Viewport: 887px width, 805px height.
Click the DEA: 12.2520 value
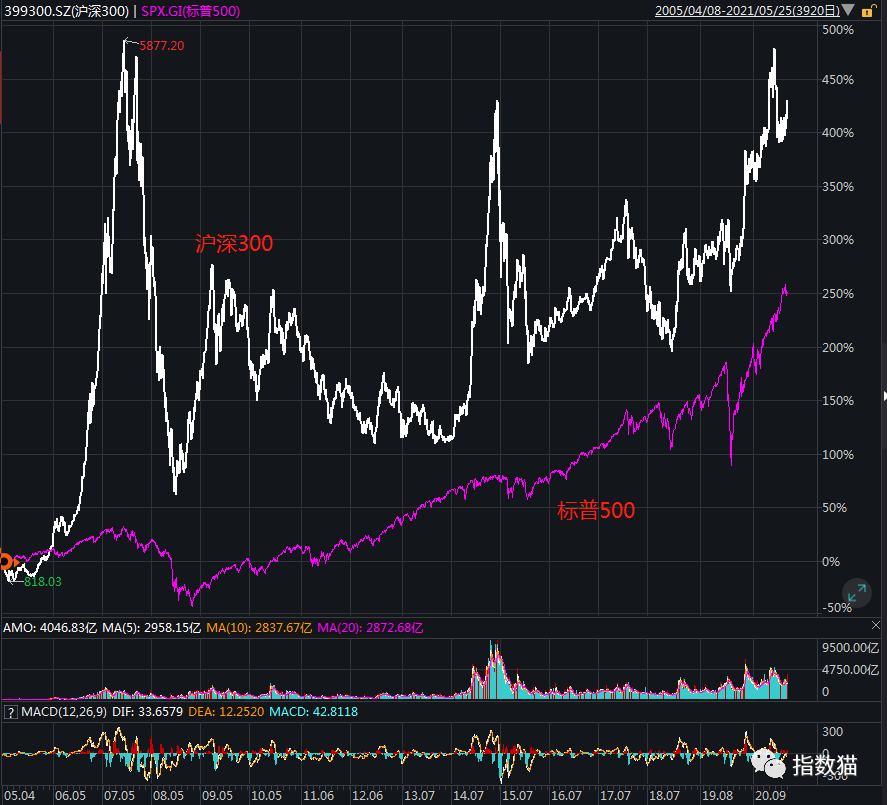[x=226, y=712]
